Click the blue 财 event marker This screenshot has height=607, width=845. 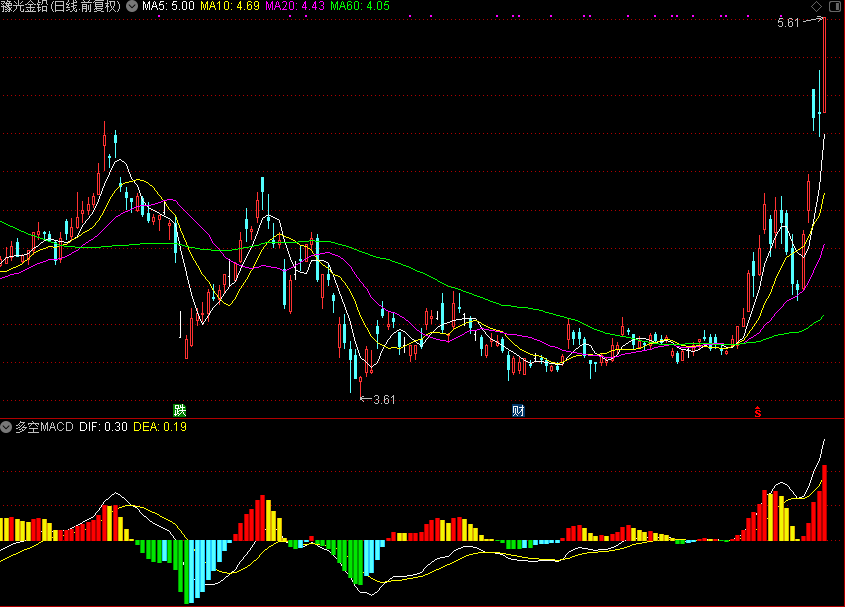pos(518,410)
